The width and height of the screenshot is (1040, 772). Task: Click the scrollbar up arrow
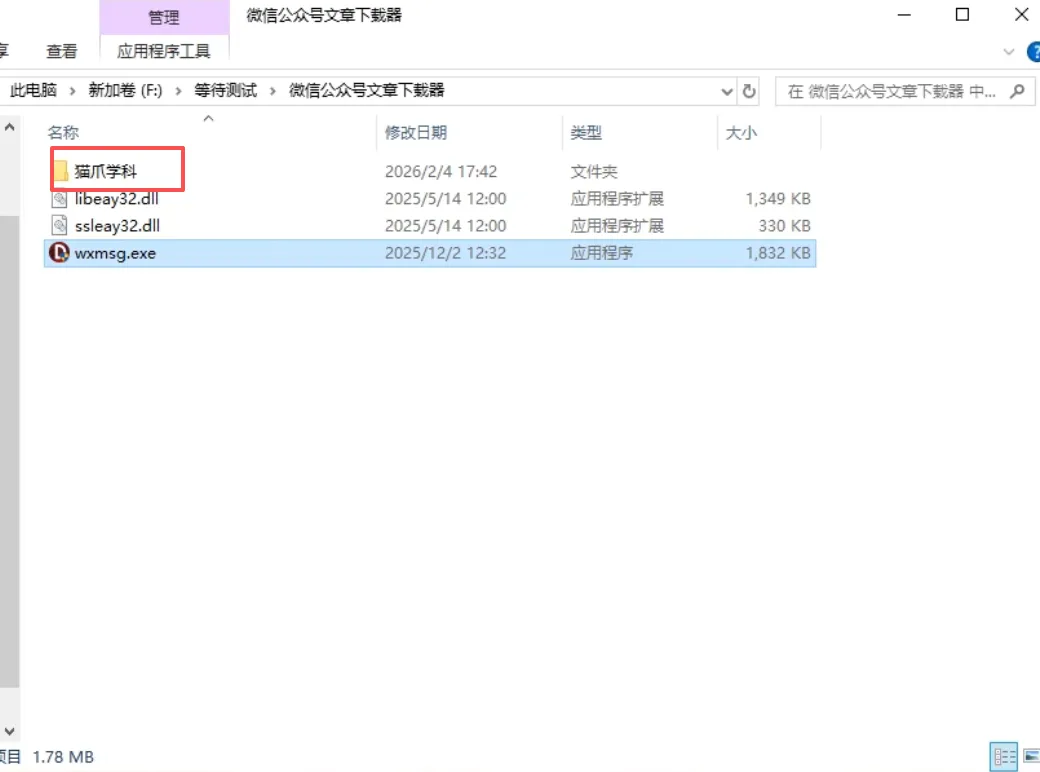[x=9, y=127]
